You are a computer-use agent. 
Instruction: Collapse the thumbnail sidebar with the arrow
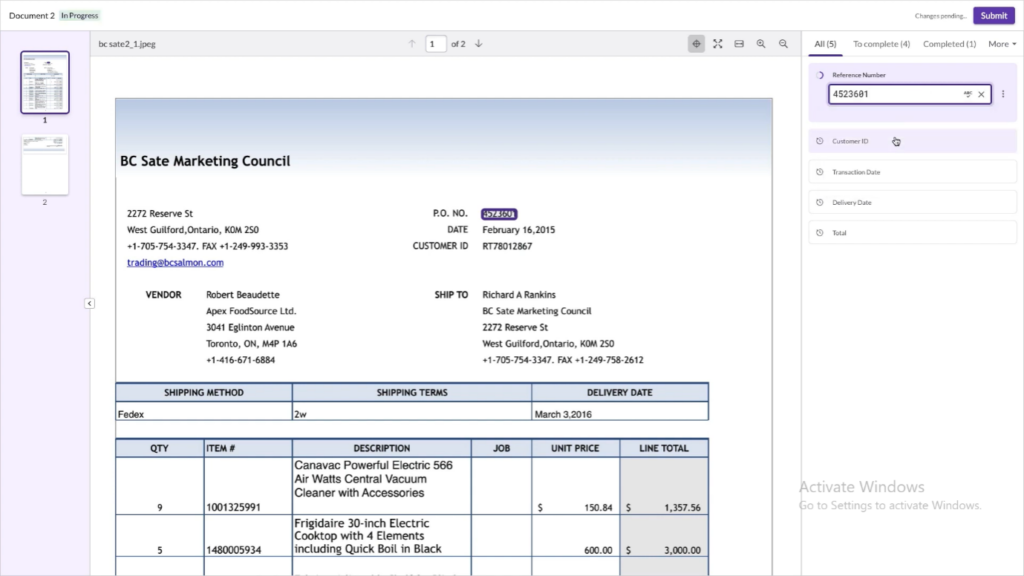(x=89, y=303)
